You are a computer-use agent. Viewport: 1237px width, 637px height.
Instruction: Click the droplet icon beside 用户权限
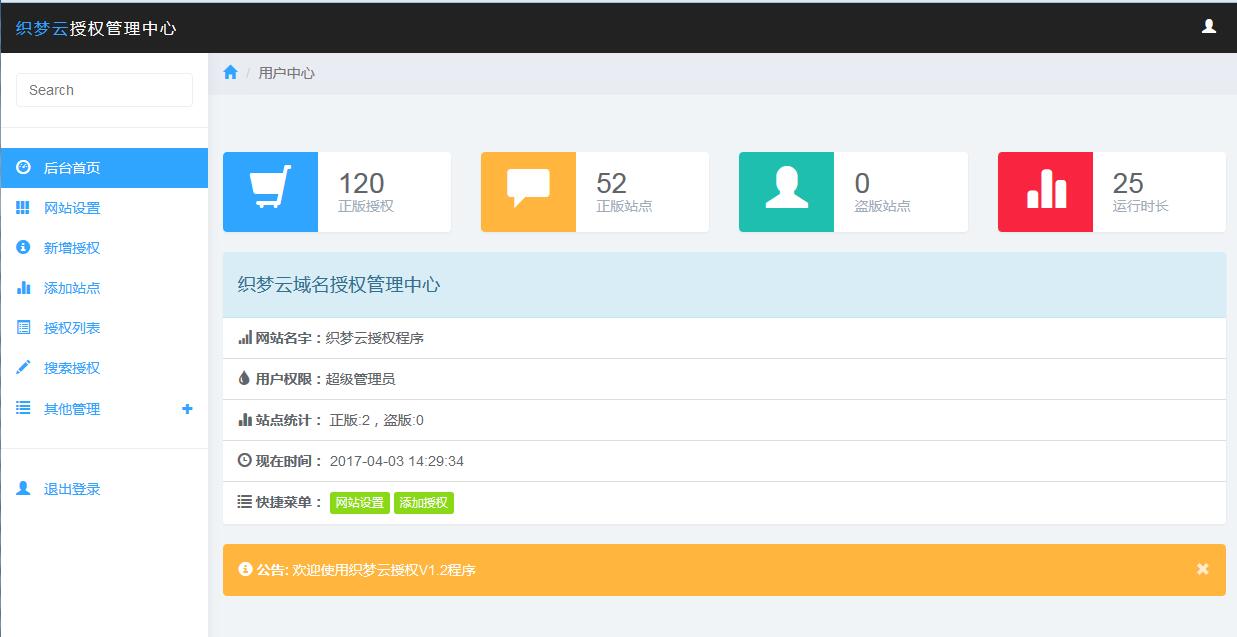coord(244,379)
